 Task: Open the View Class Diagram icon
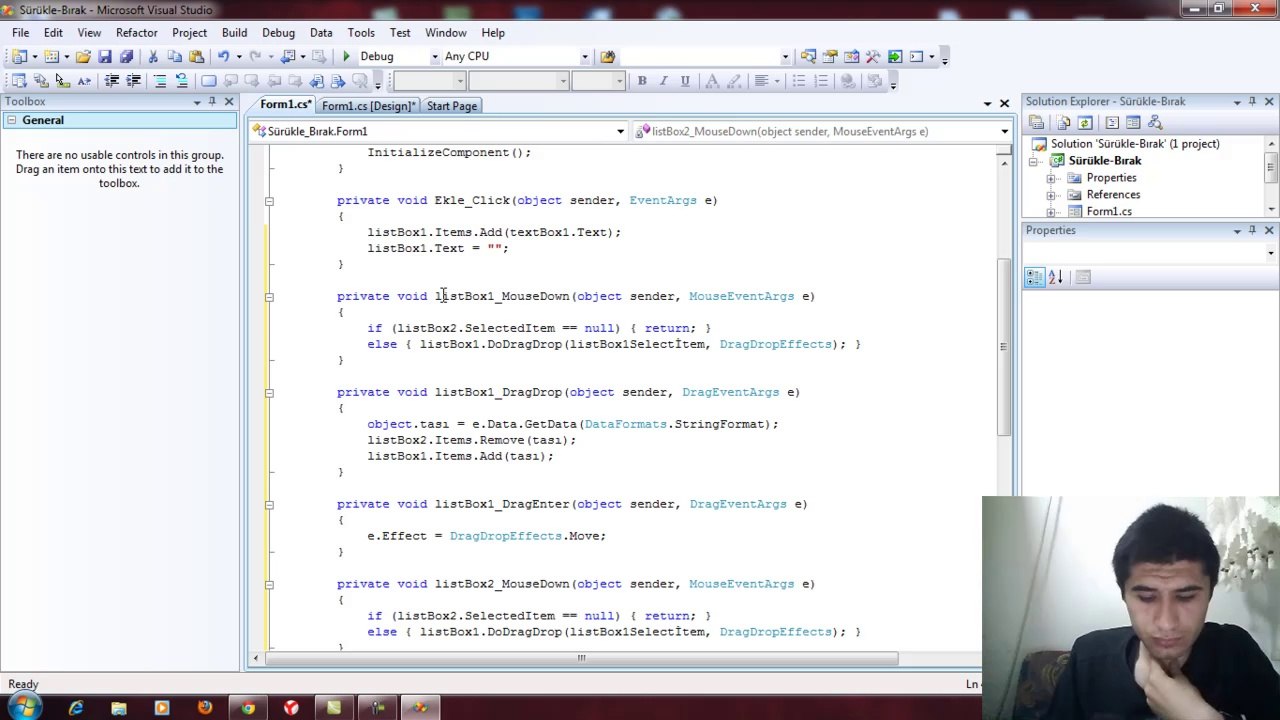click(x=1155, y=123)
